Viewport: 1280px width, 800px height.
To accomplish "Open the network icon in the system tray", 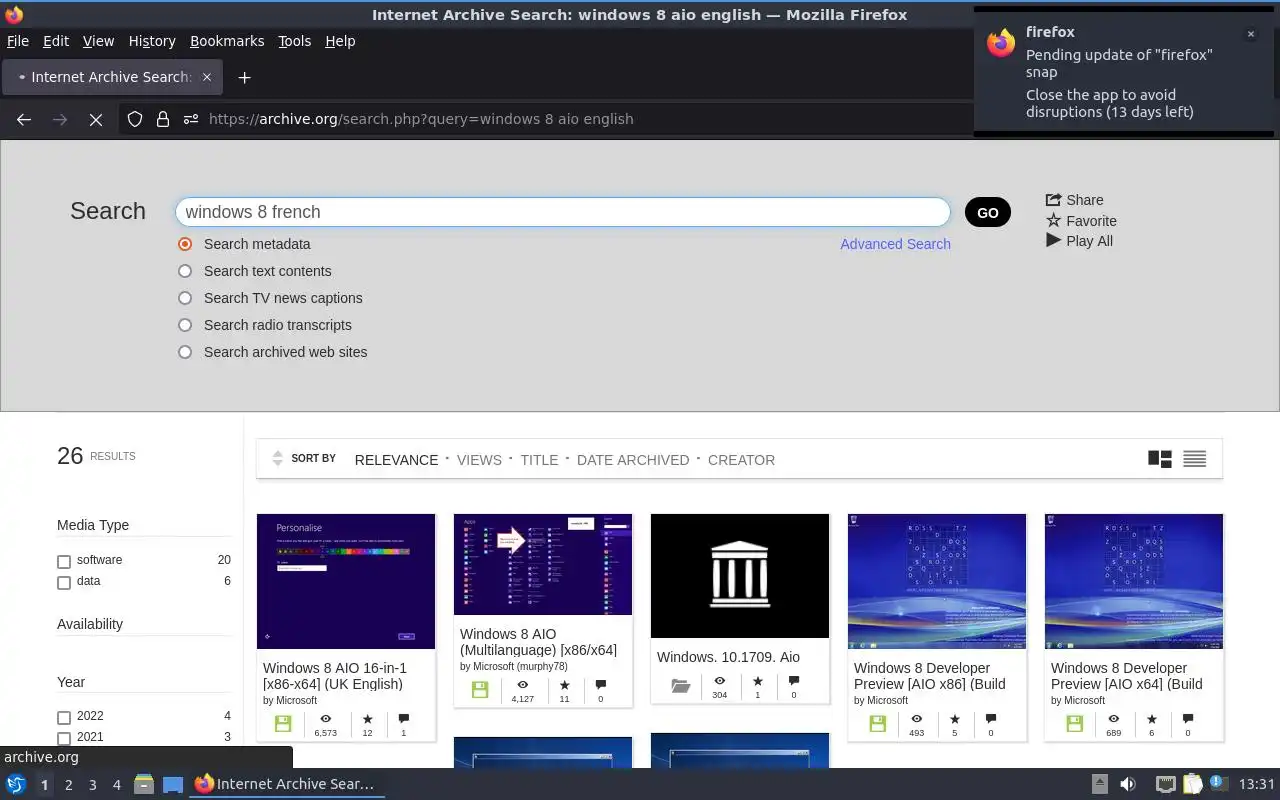I will pos(1165,784).
